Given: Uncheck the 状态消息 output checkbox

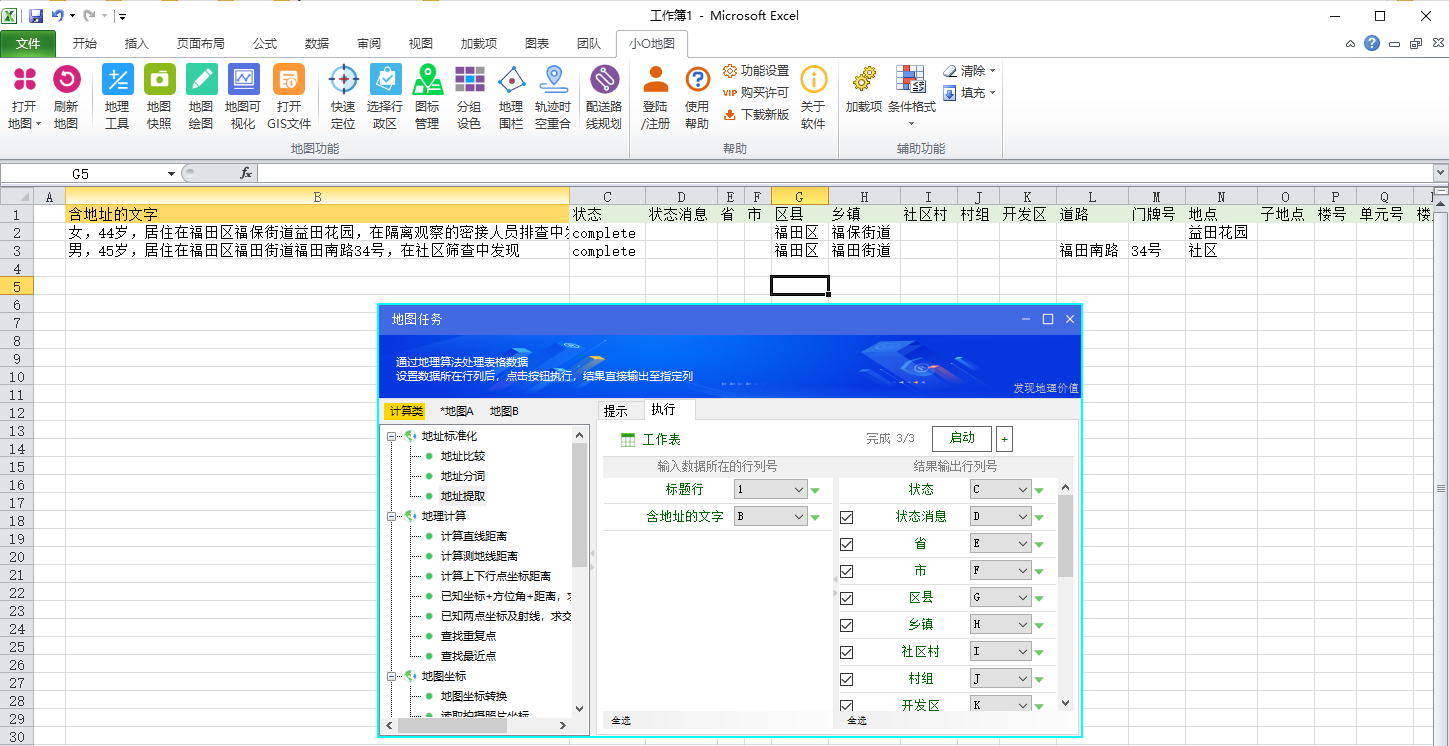Looking at the screenshot, I should (847, 517).
